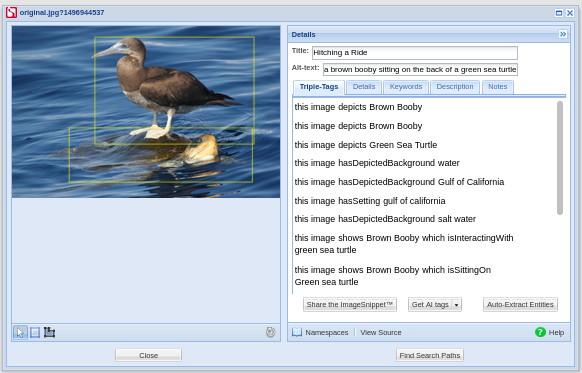Open the Namespaces book icon
This screenshot has width=582, height=373.
[297, 332]
